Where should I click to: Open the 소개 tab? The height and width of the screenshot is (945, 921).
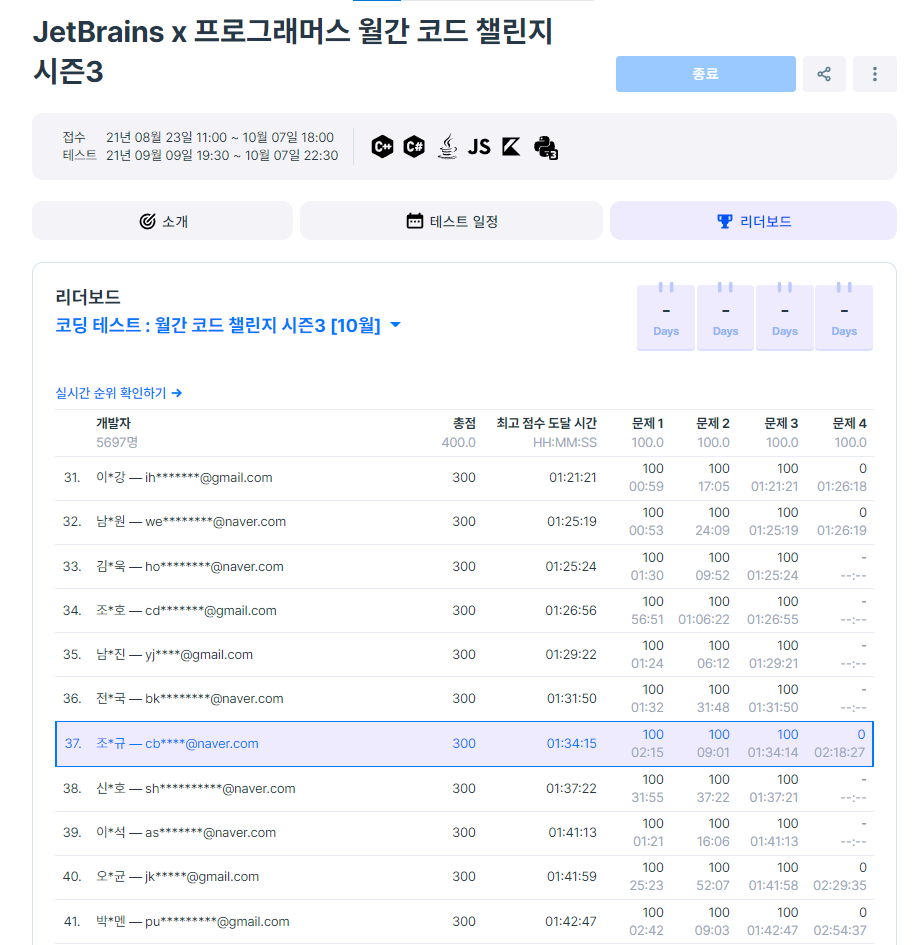click(x=162, y=221)
